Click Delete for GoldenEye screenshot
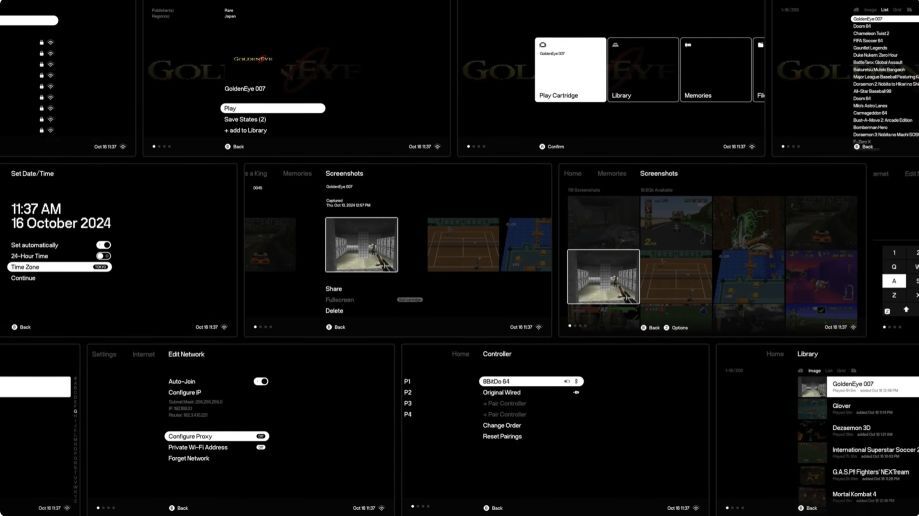Viewport: 919px width, 516px height. [334, 311]
